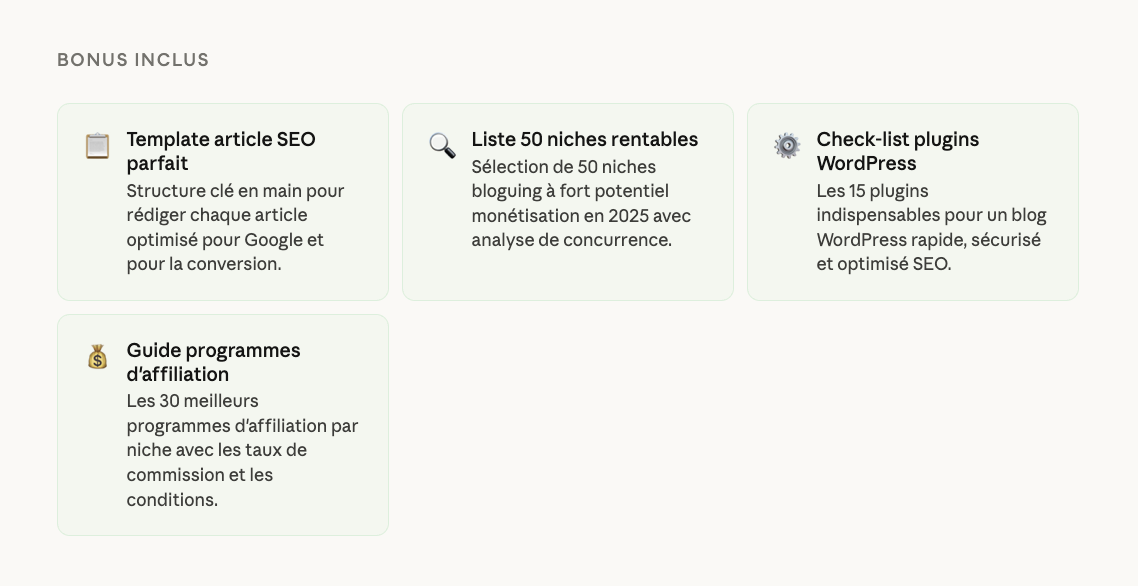Select the WordPress plugins checklist card
Screen dimensions: 1138x586
912,285
